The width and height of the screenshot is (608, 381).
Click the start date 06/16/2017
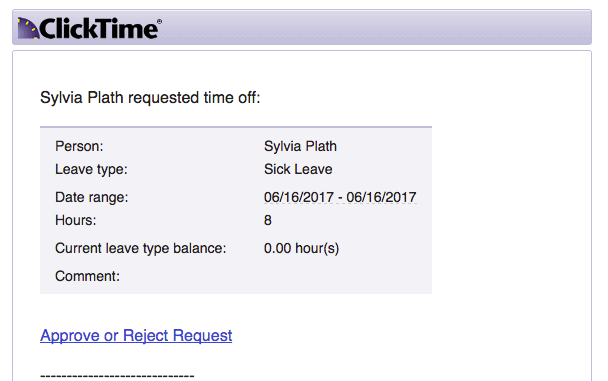tap(299, 197)
